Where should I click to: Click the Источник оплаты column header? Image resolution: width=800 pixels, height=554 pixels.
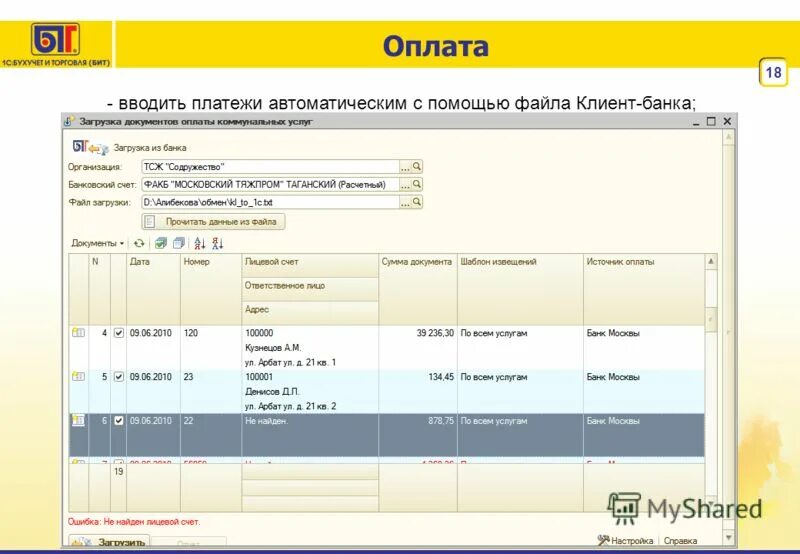pyautogui.click(x=644, y=289)
